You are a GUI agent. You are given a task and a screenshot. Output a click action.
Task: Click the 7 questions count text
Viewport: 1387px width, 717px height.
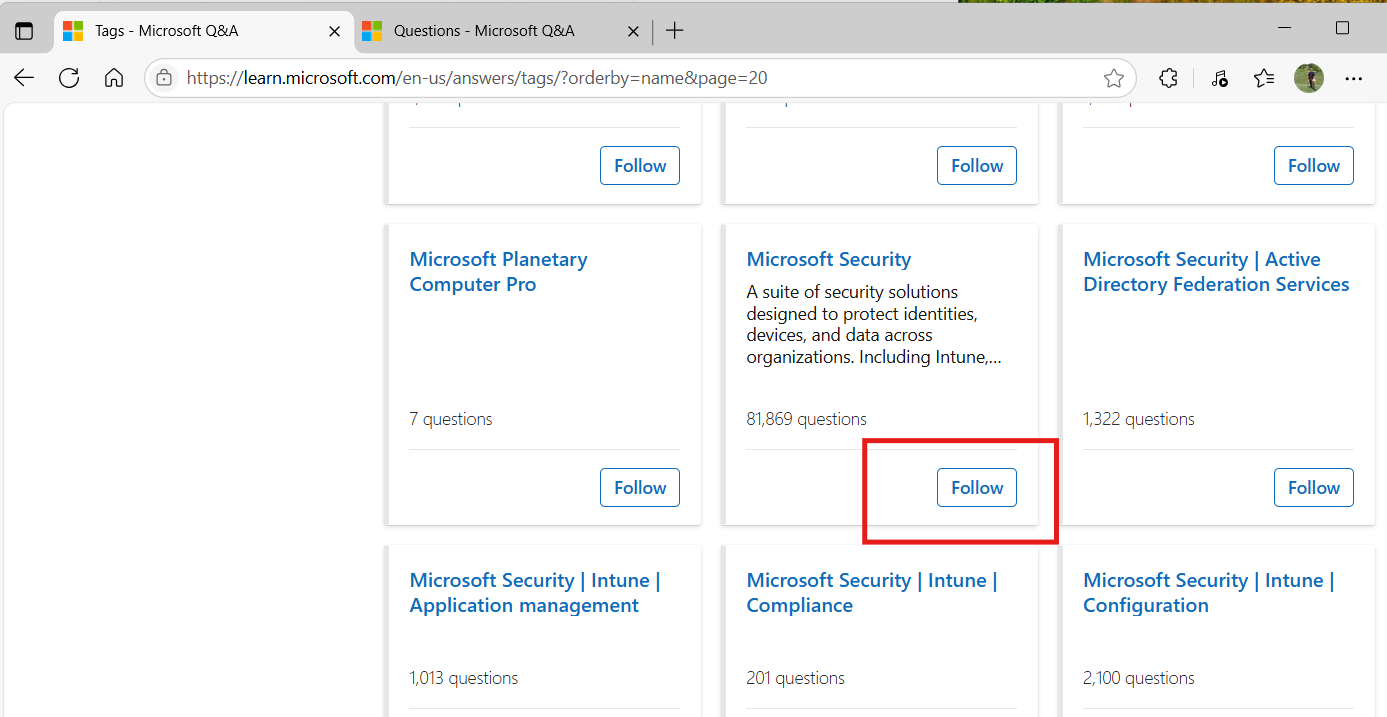point(451,419)
